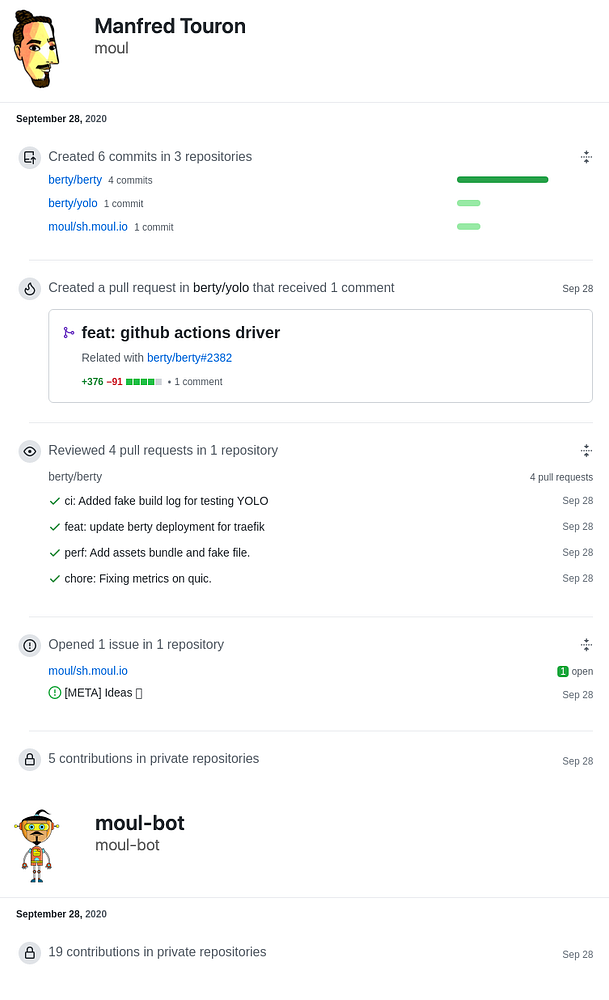Click the open issue icon beside "[META] Ideas"
The width and height of the screenshot is (609, 1000).
coord(55,693)
